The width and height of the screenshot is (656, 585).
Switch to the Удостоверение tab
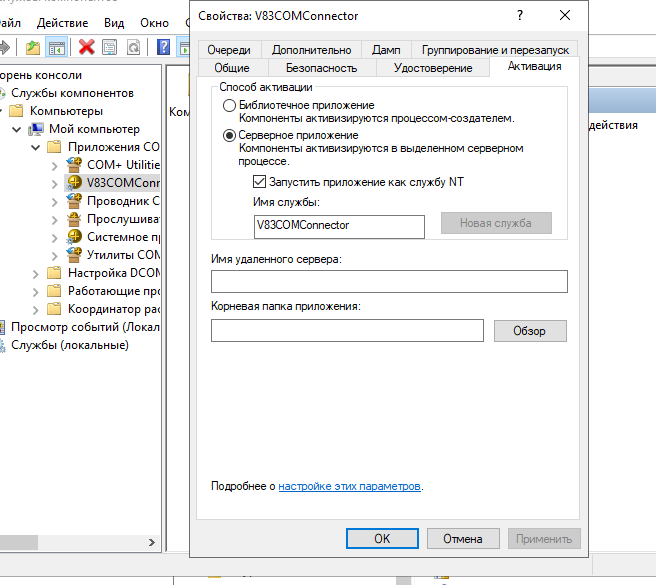pyautogui.click(x=433, y=68)
